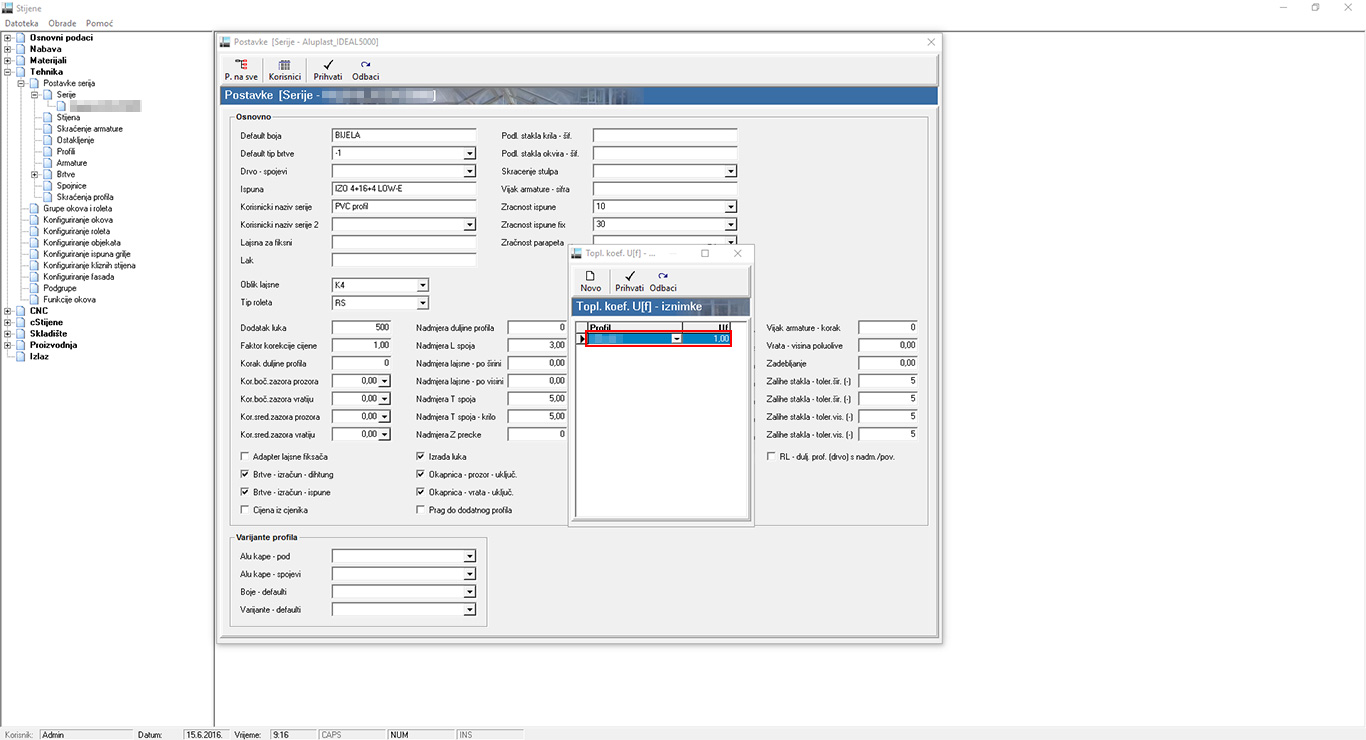Open 'Konfiguriranje okova' tree node
The width and height of the screenshot is (1366, 740).
pyautogui.click(x=78, y=220)
